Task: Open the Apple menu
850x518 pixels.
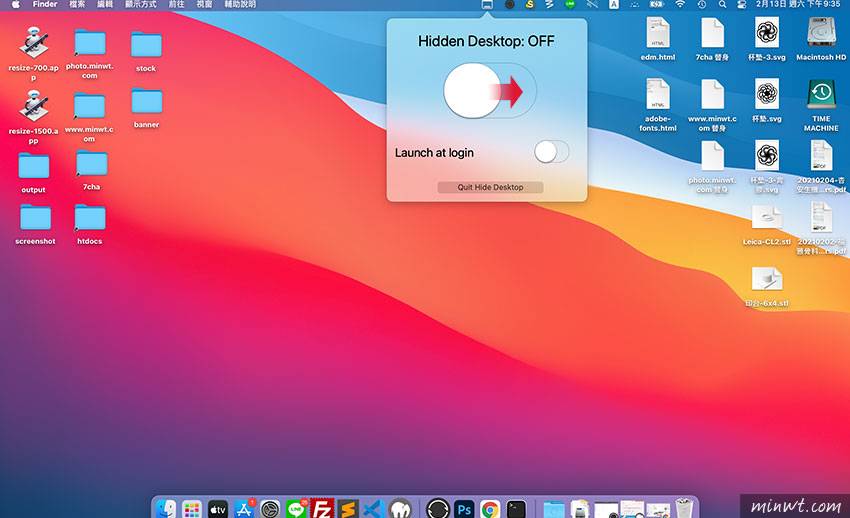Action: 16,4
